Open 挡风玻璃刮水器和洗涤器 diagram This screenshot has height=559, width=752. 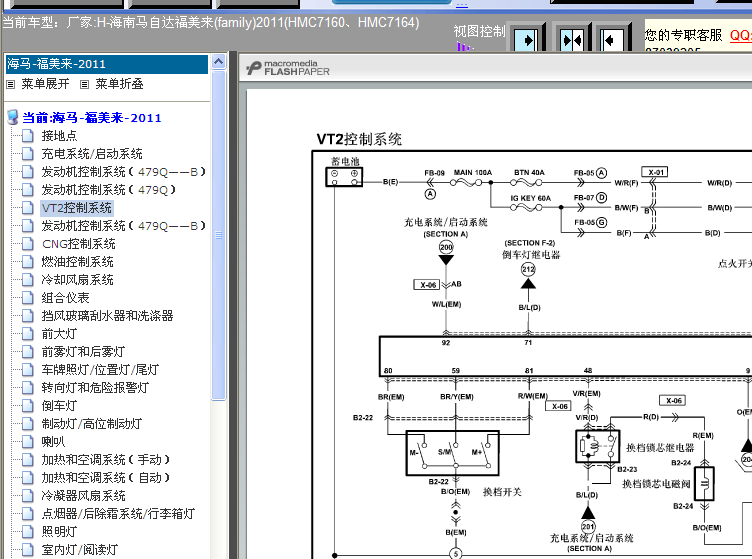click(x=107, y=315)
